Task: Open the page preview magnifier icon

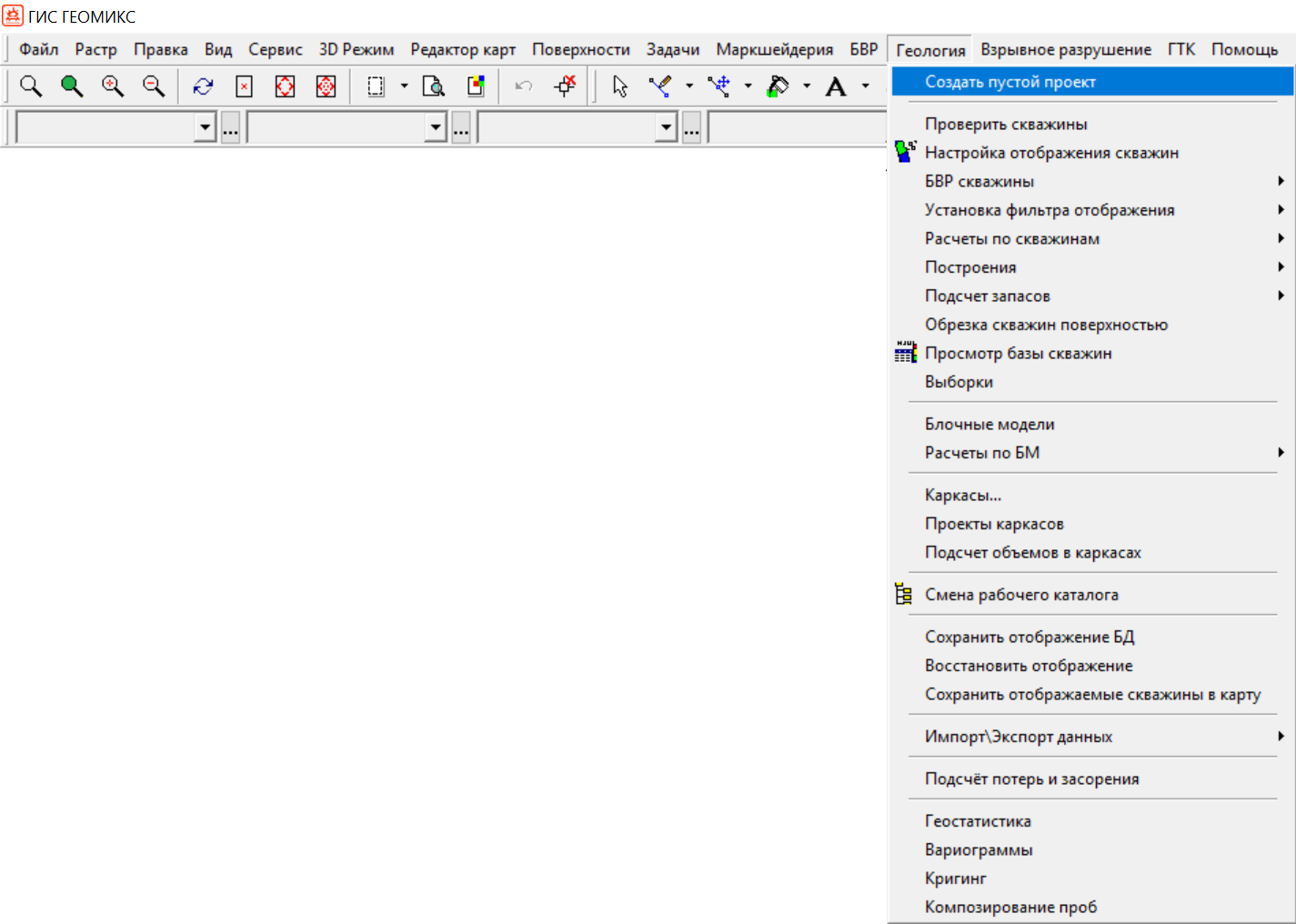Action: pyautogui.click(x=434, y=86)
